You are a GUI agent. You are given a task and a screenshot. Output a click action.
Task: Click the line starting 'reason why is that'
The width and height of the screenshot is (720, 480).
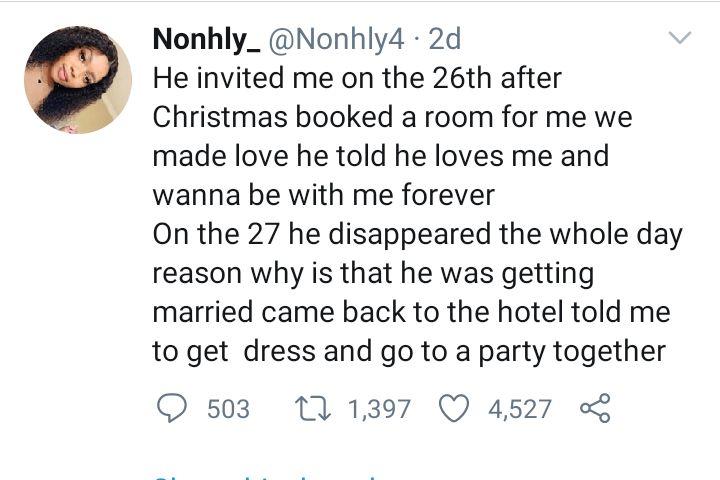click(372, 273)
